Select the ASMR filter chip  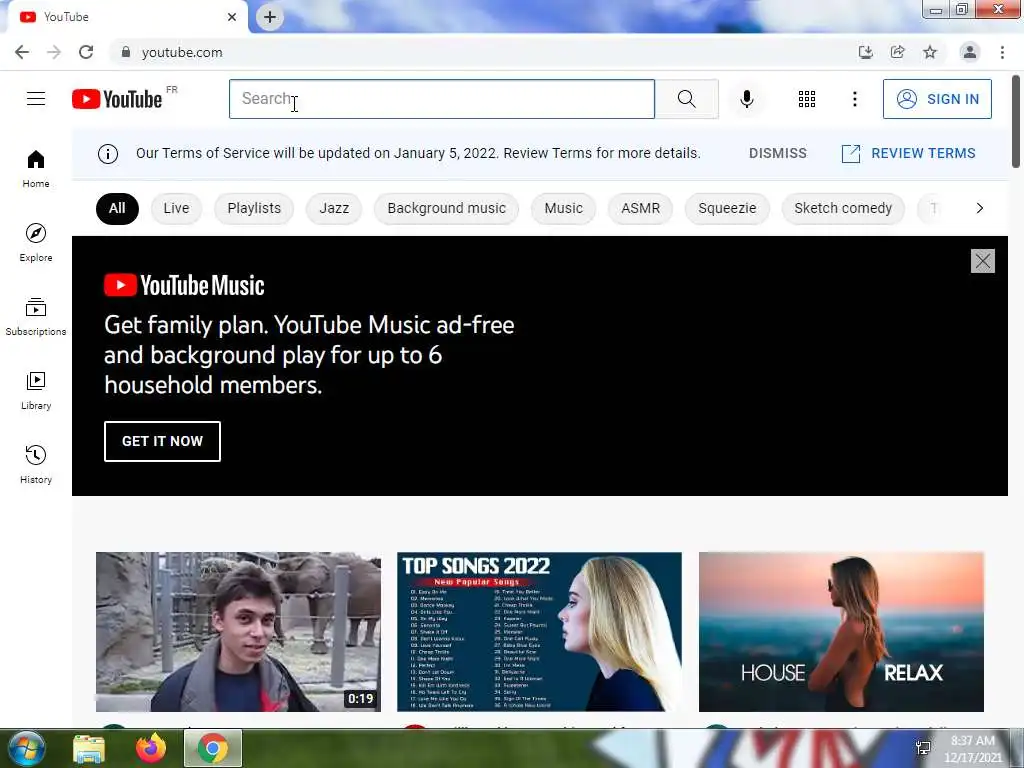pos(640,208)
